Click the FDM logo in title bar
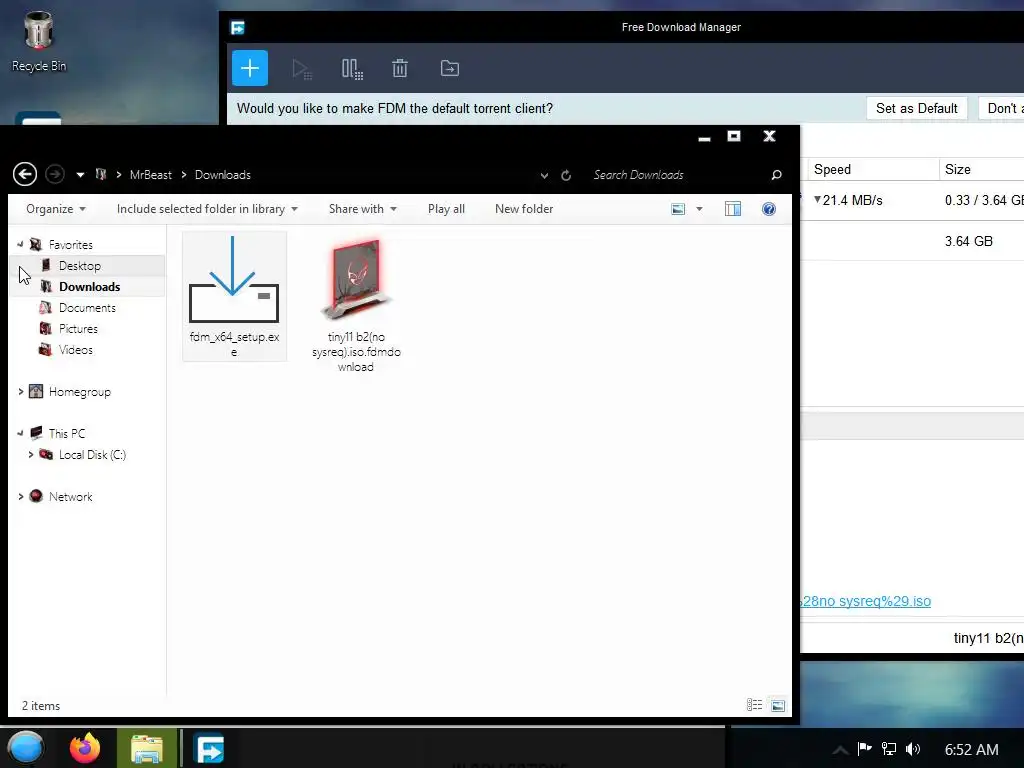This screenshot has width=1024, height=768. coord(238,27)
